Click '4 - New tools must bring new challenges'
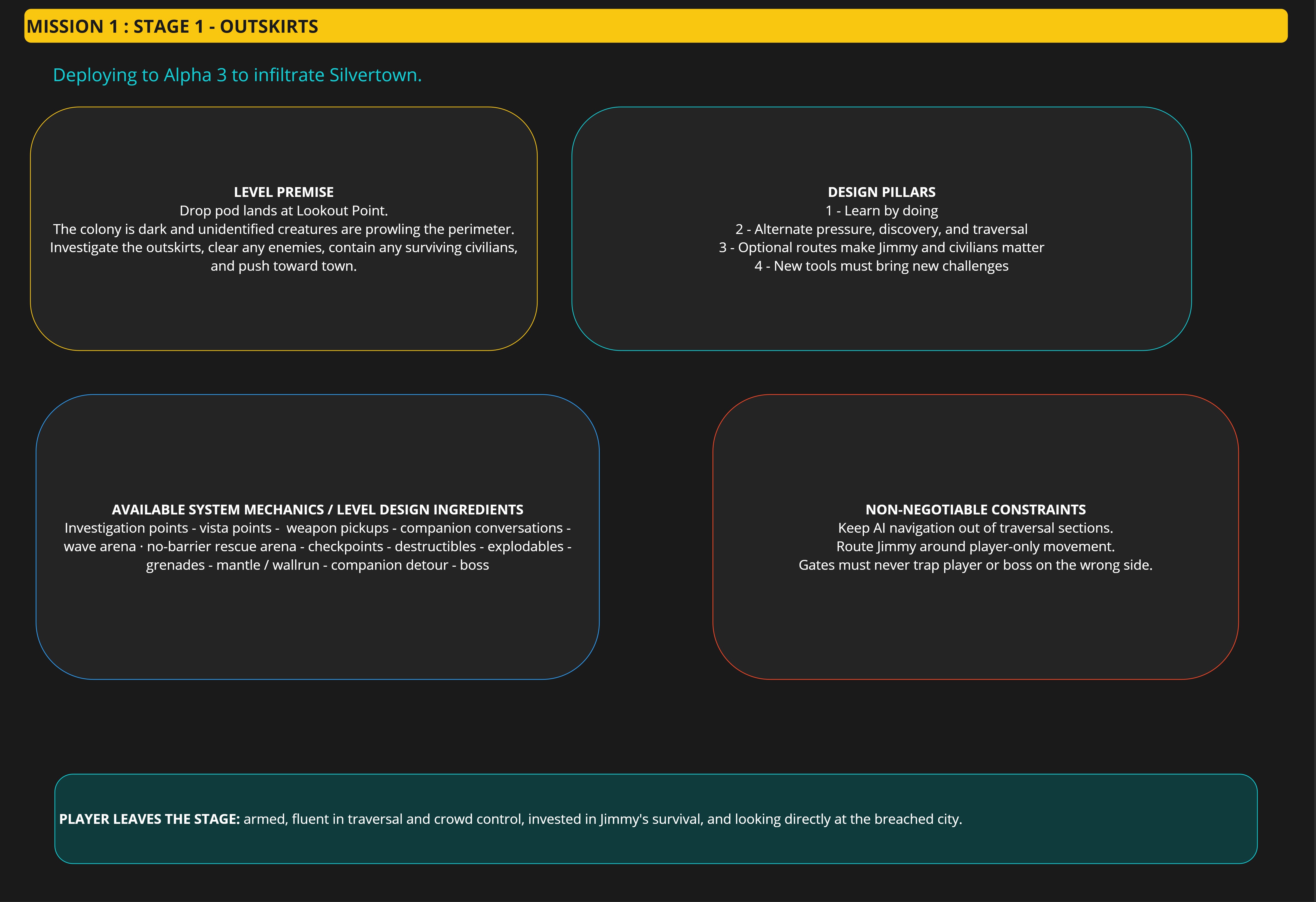The height and width of the screenshot is (902, 1316). click(x=882, y=266)
